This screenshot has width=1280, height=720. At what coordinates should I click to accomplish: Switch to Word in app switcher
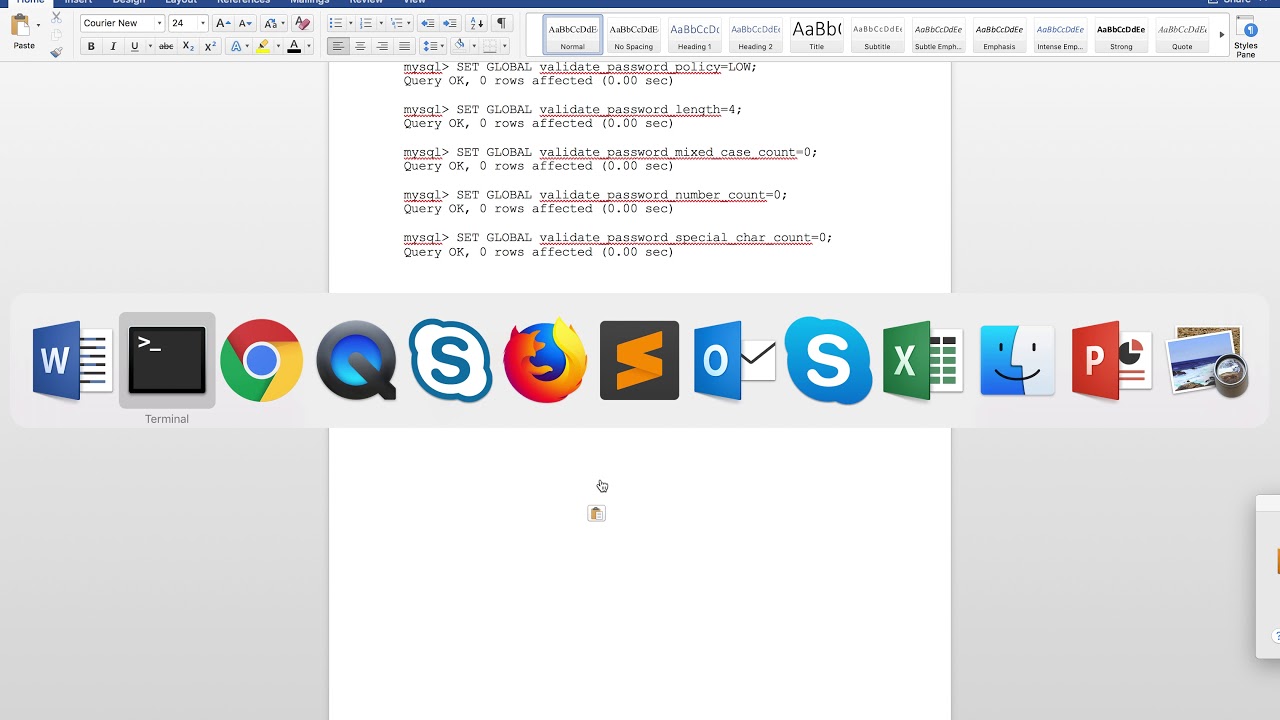[73, 360]
